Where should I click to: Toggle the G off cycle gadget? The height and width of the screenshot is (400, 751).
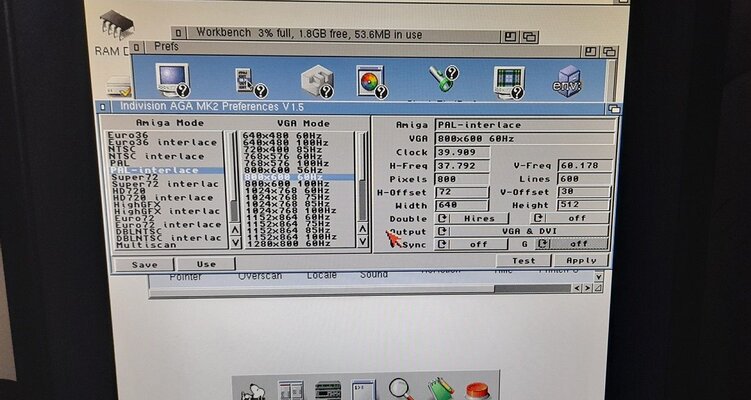570,243
